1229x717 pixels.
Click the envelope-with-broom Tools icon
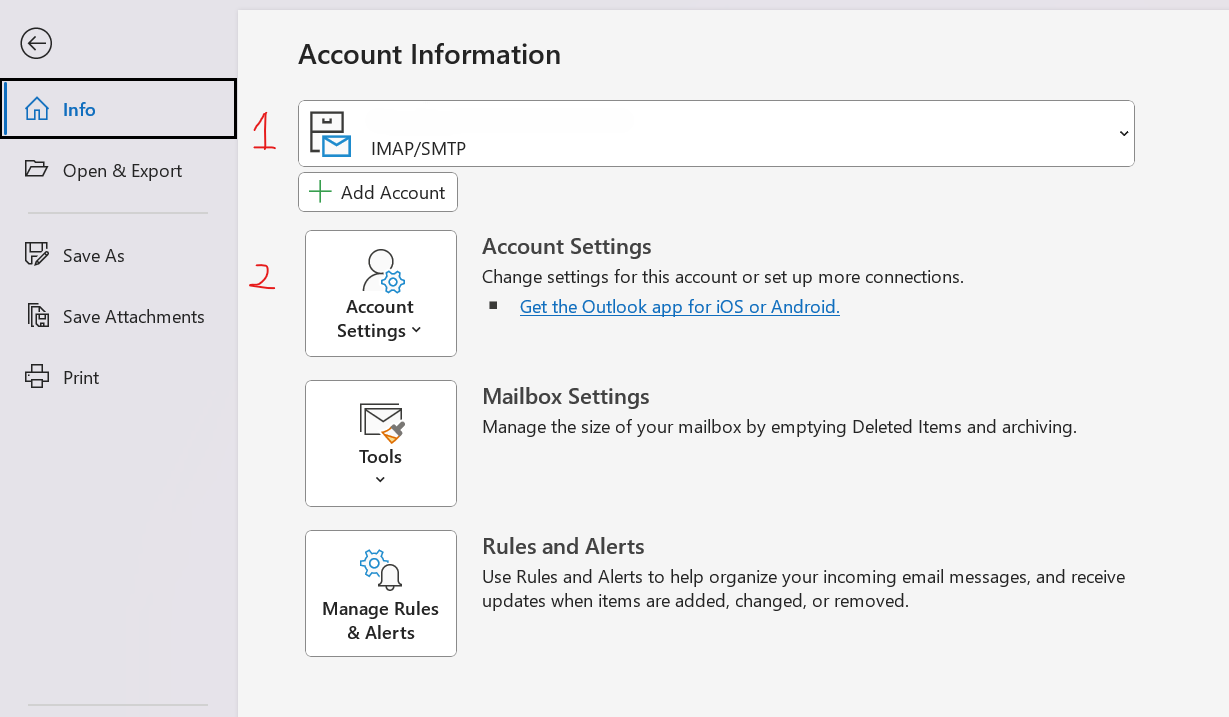pyautogui.click(x=382, y=422)
